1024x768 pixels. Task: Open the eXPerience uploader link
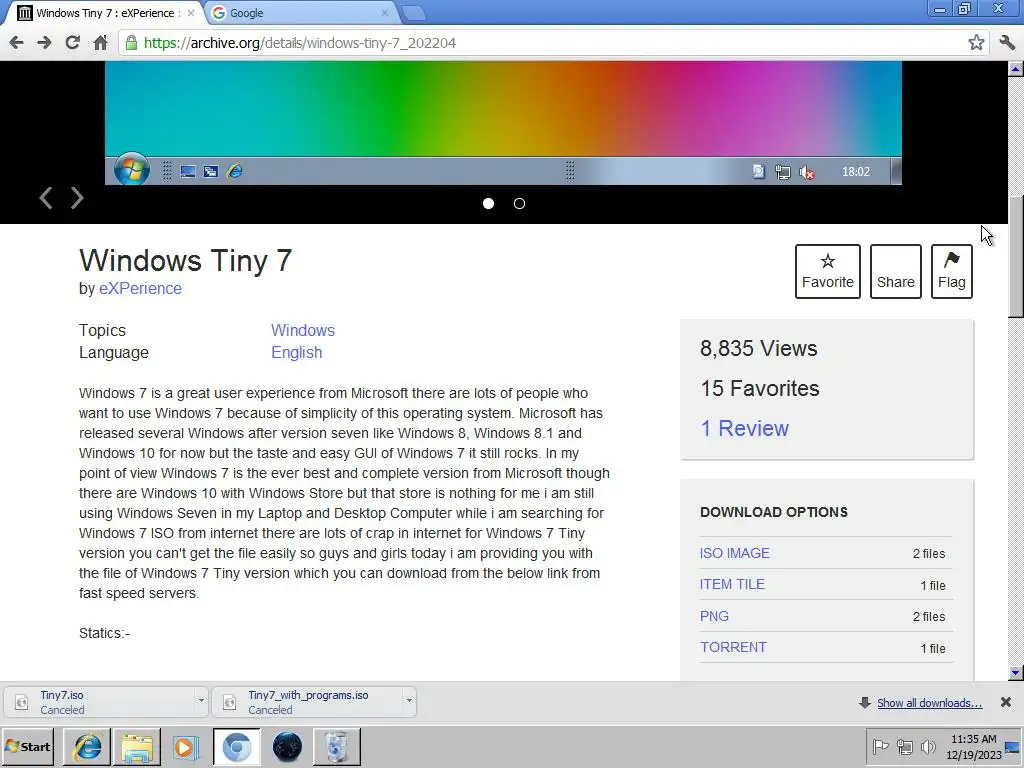tap(140, 289)
